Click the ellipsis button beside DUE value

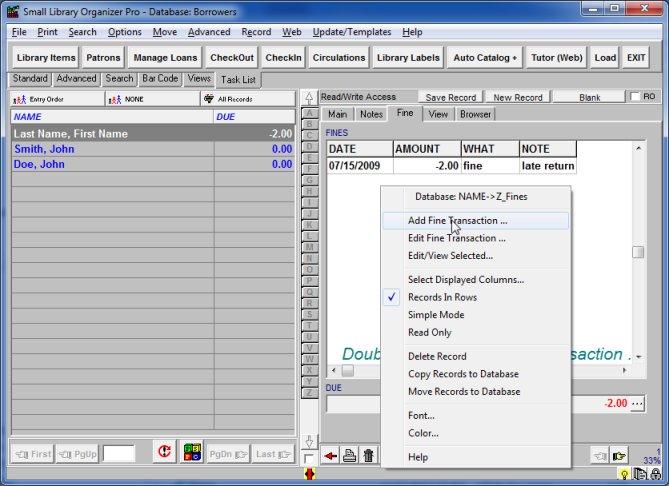pyautogui.click(x=637, y=403)
